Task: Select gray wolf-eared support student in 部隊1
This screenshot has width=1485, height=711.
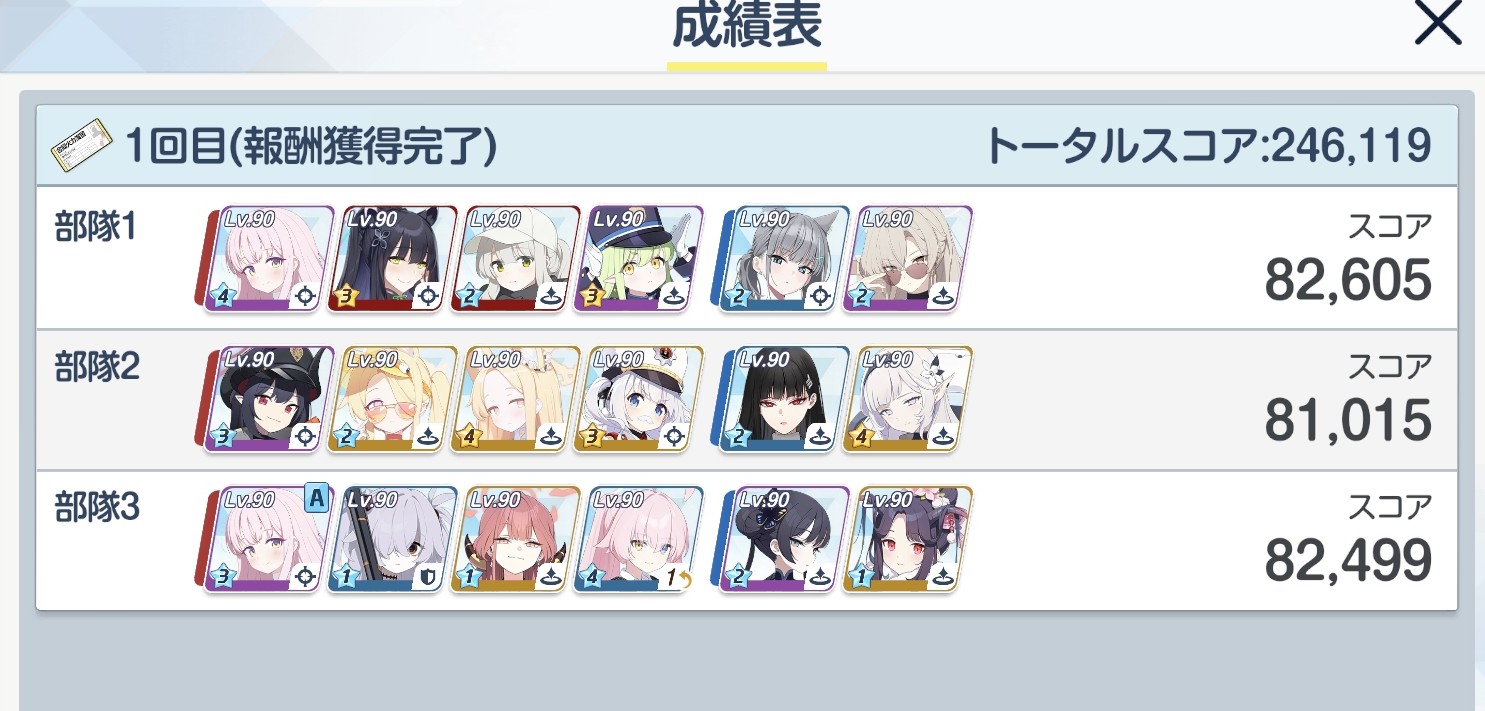Action: coord(785,259)
